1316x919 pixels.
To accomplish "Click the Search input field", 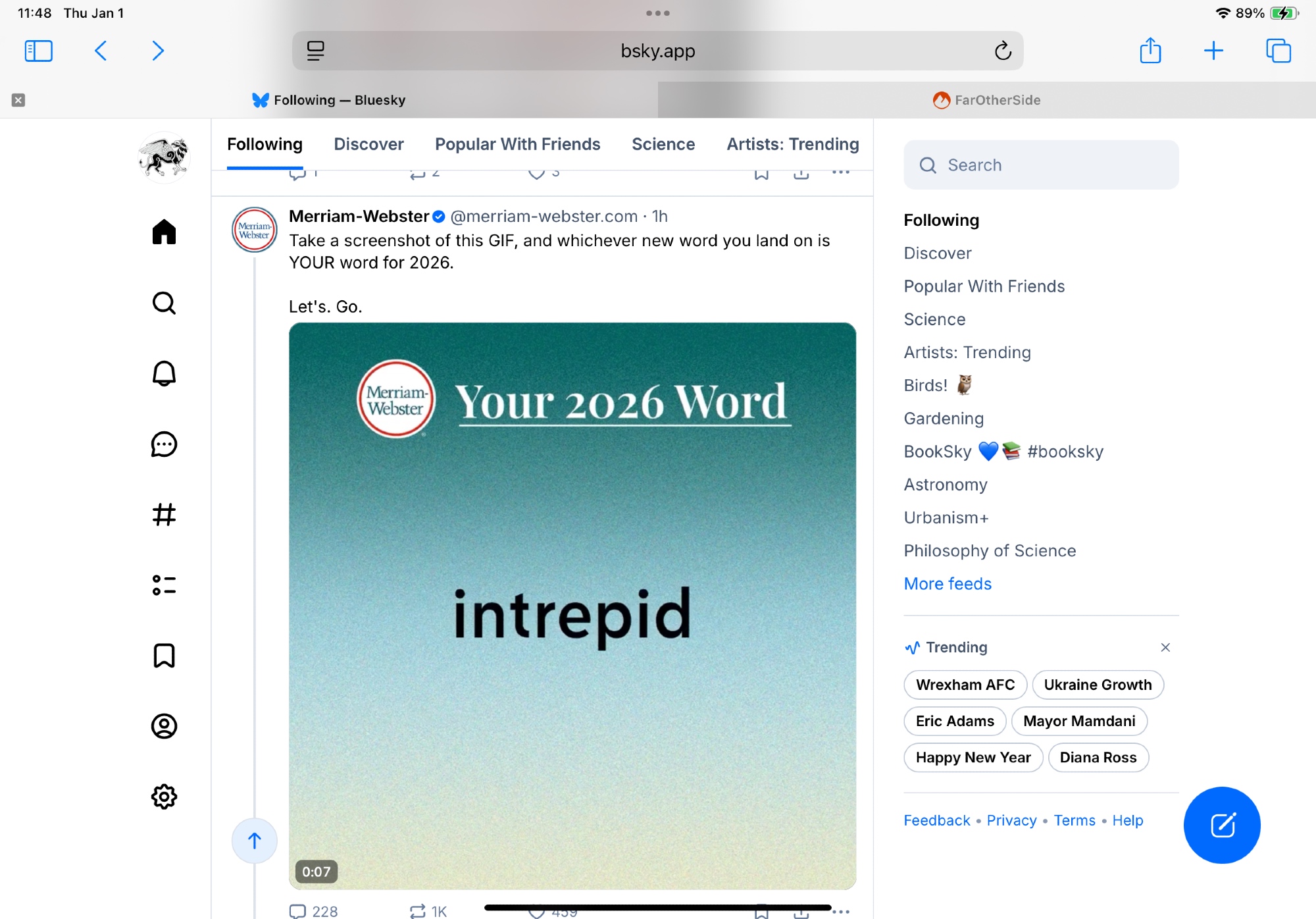I will 1041,165.
